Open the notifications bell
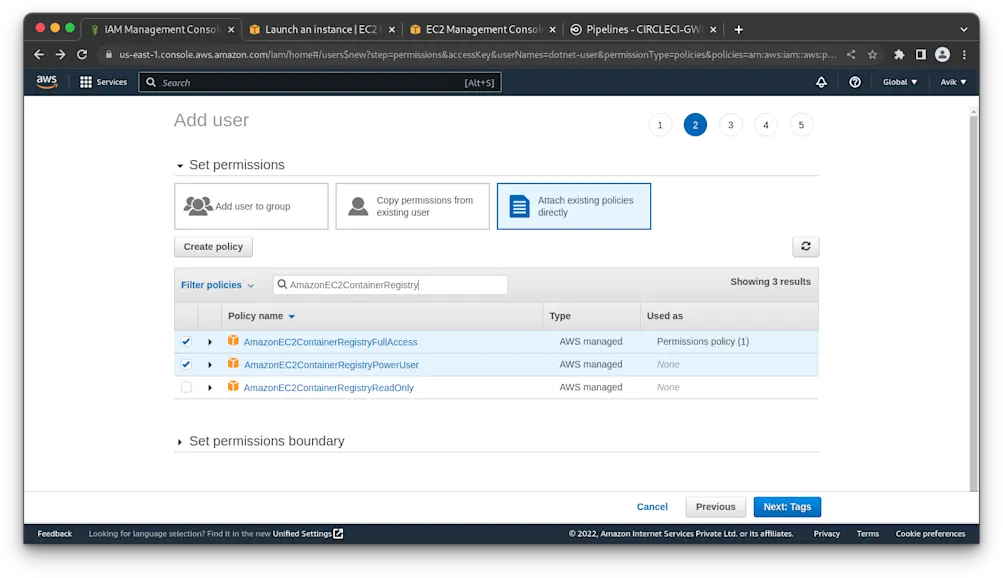The width and height of the screenshot is (1003, 578). [821, 82]
